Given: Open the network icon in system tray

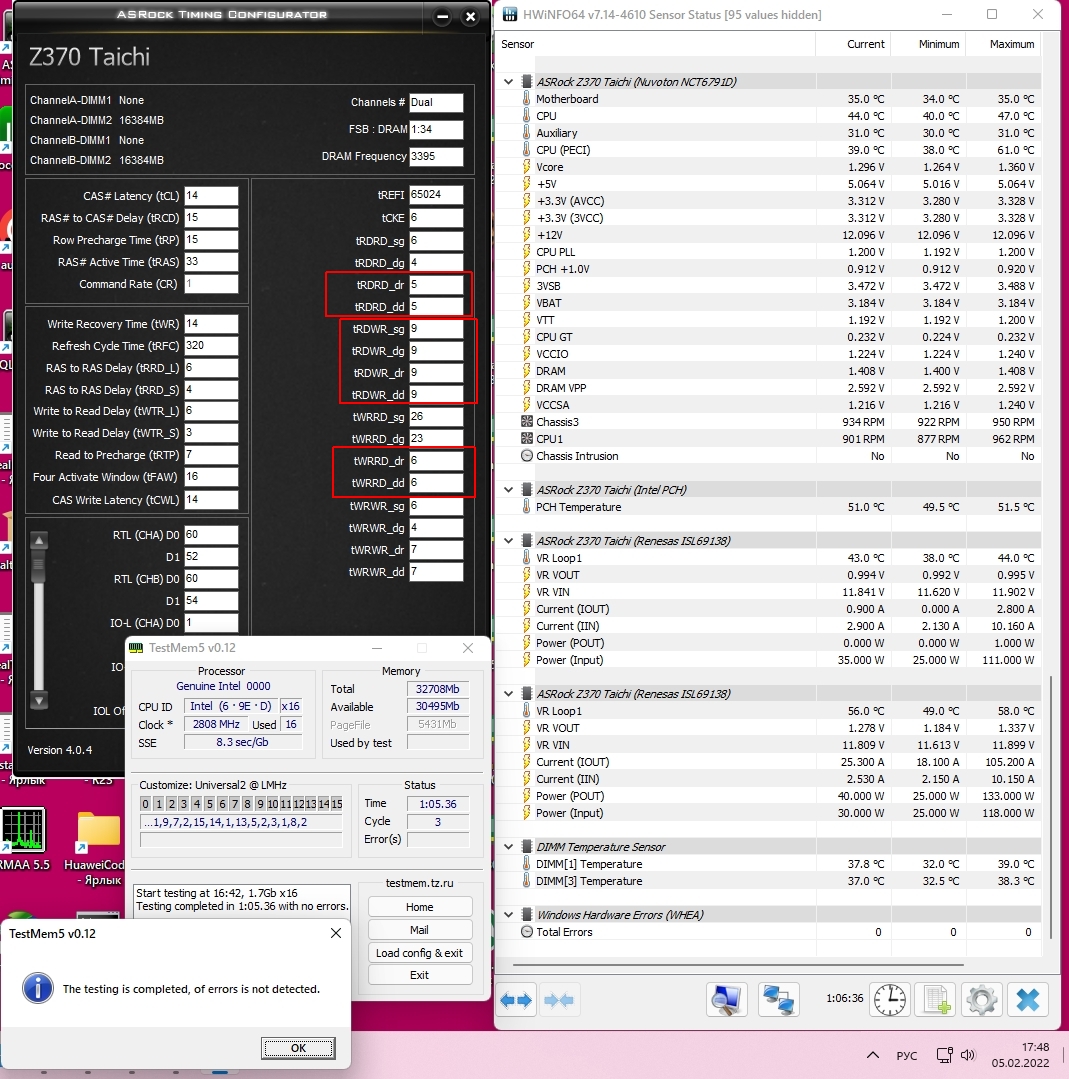Looking at the screenshot, I should [x=944, y=1055].
